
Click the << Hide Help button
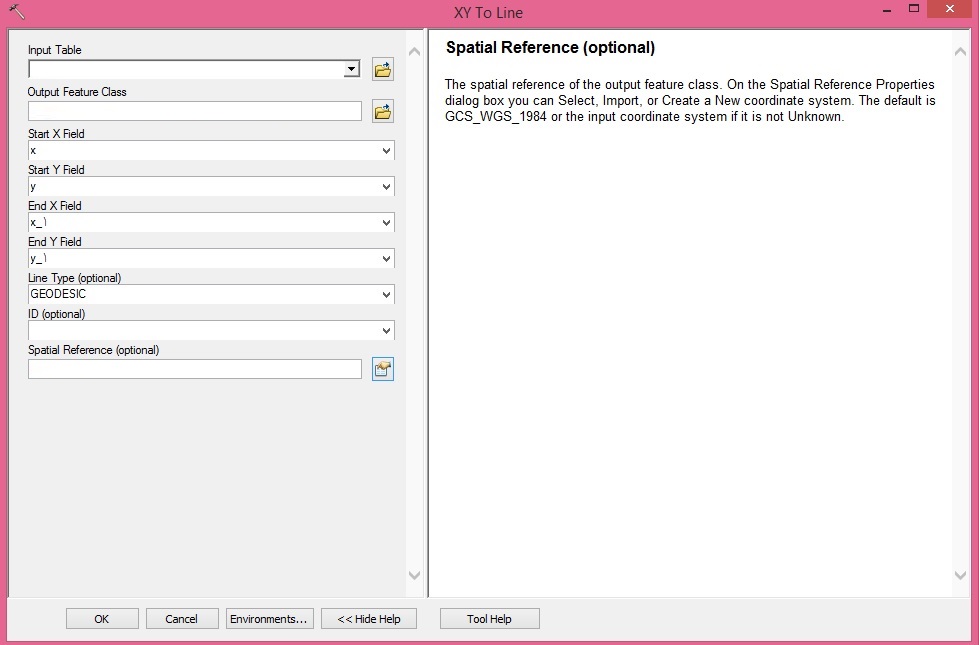click(x=369, y=619)
